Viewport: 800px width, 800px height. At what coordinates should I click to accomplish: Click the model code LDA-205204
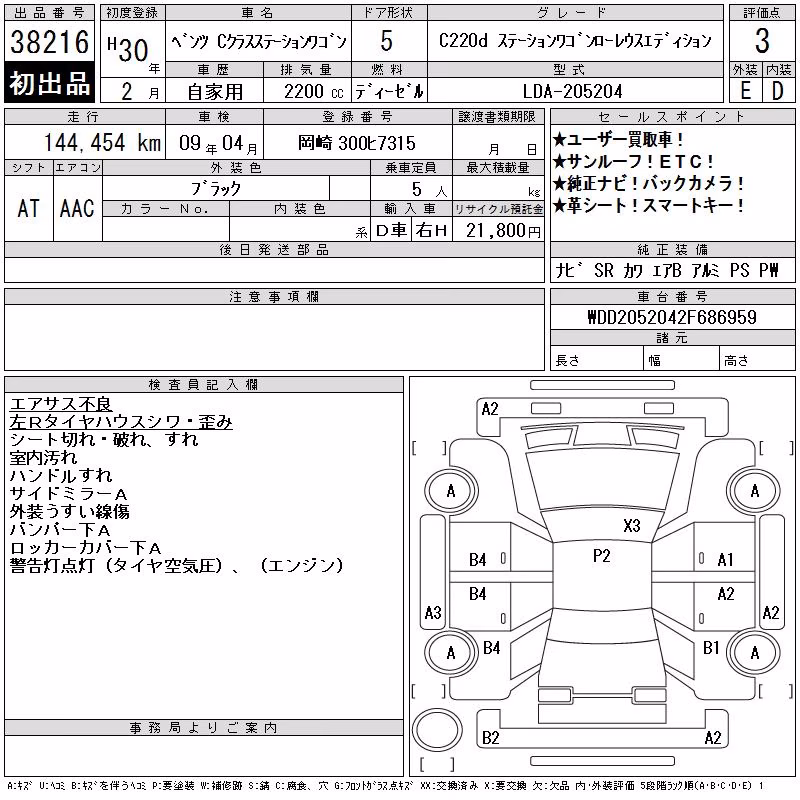[572, 92]
